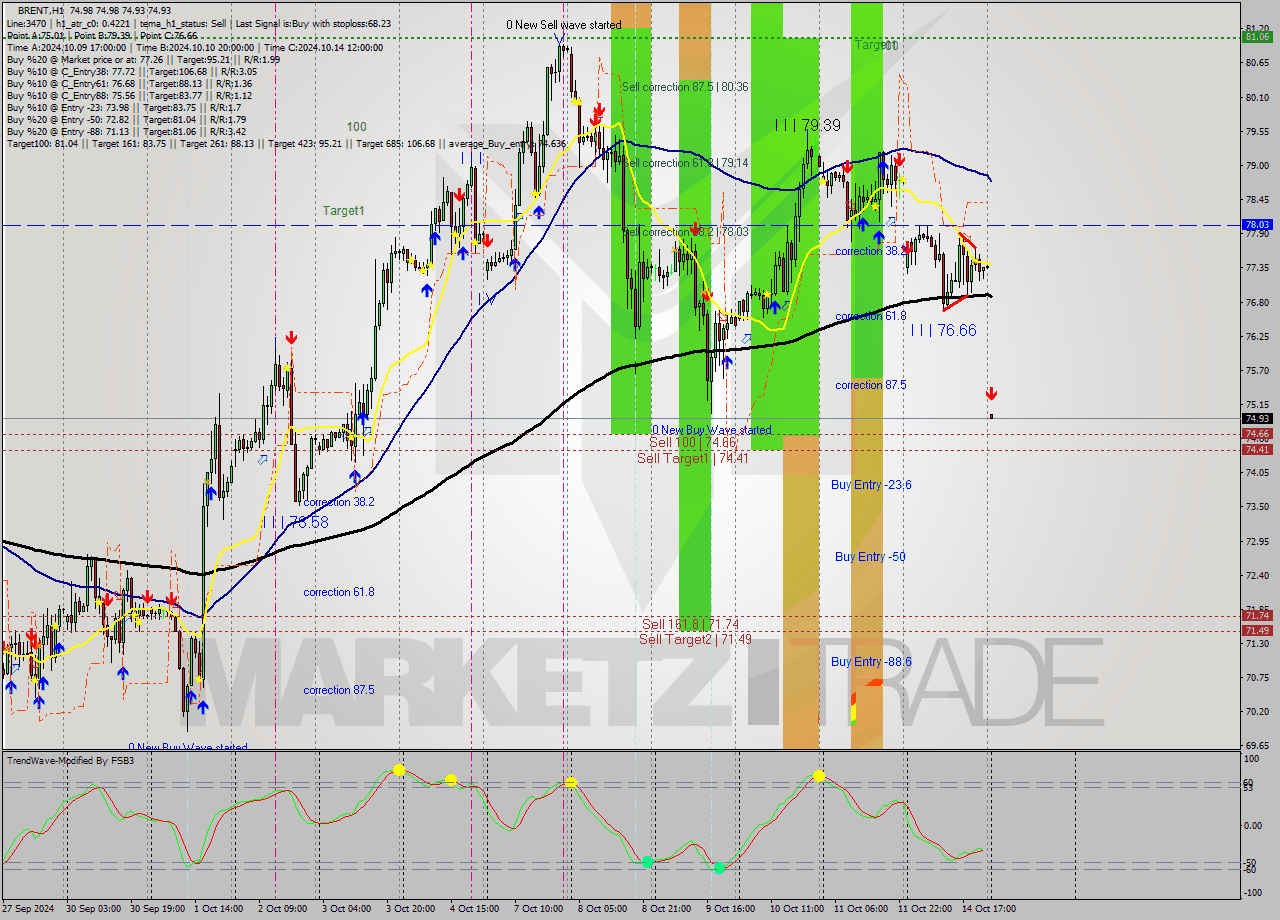
Task: Click the '0 New Sell wave started' label
Action: tap(563, 24)
